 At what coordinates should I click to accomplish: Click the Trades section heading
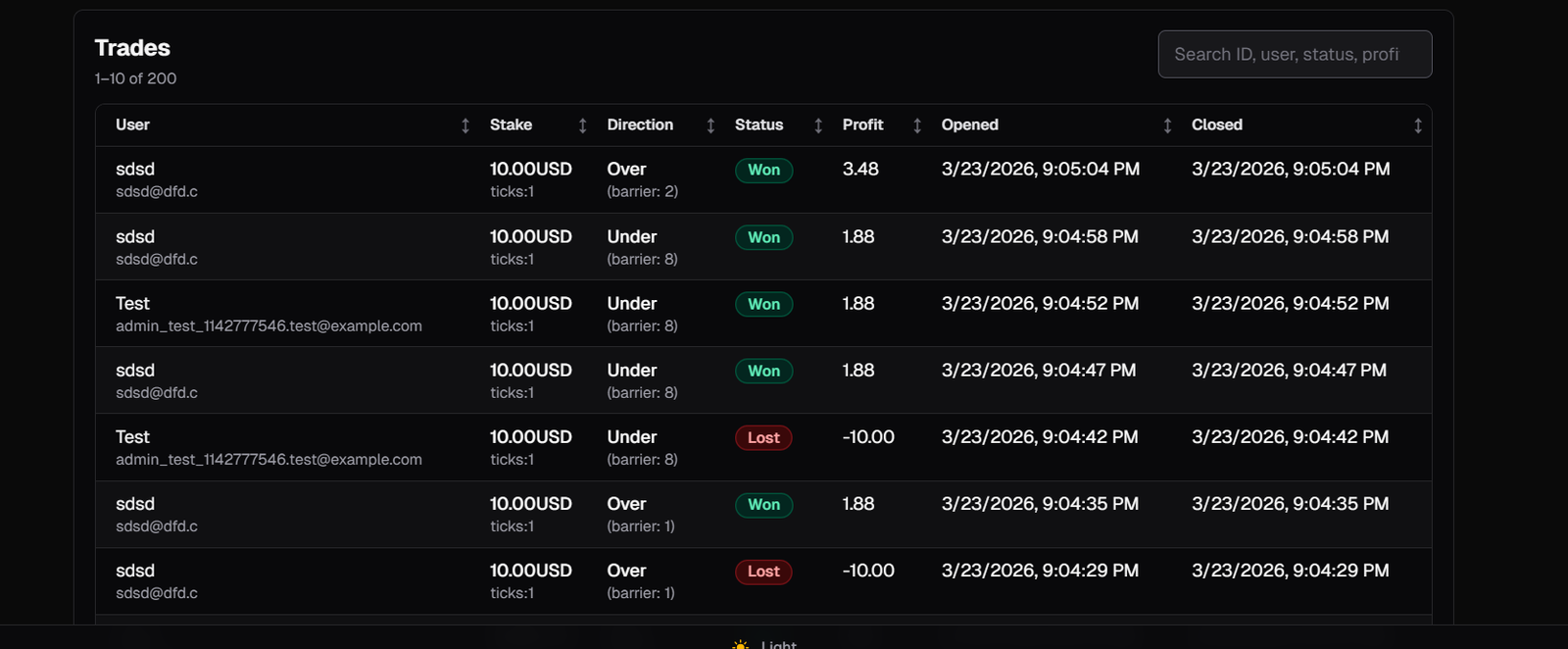point(132,48)
